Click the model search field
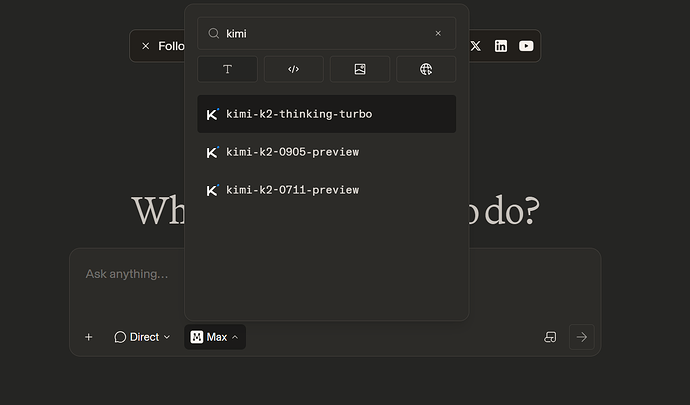690x405 pixels. 327,33
